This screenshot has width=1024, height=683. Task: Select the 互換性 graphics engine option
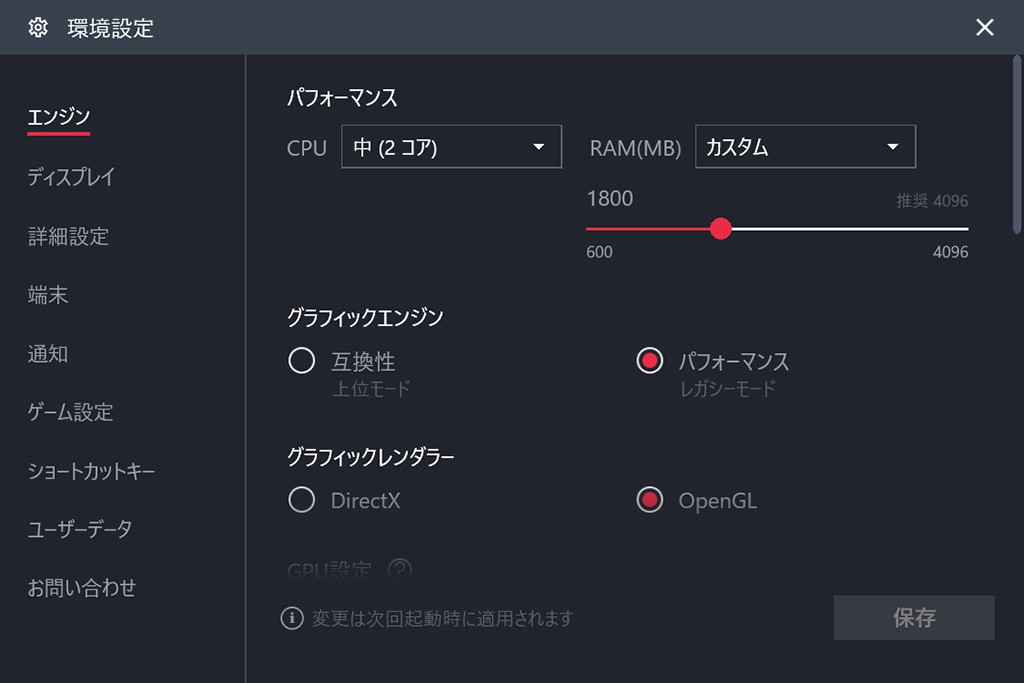point(302,361)
